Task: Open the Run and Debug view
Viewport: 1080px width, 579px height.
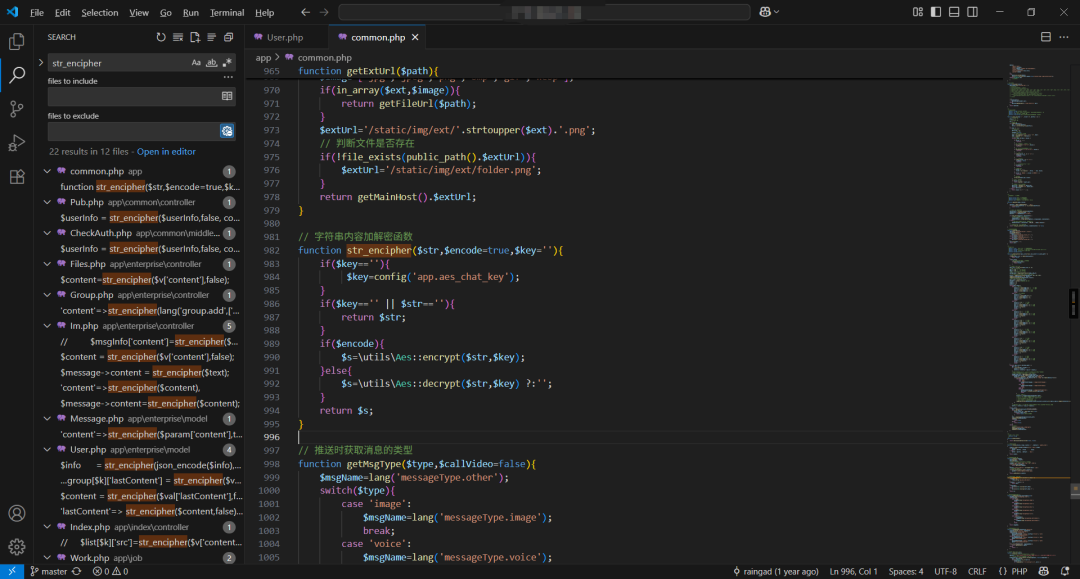Action: (x=17, y=143)
